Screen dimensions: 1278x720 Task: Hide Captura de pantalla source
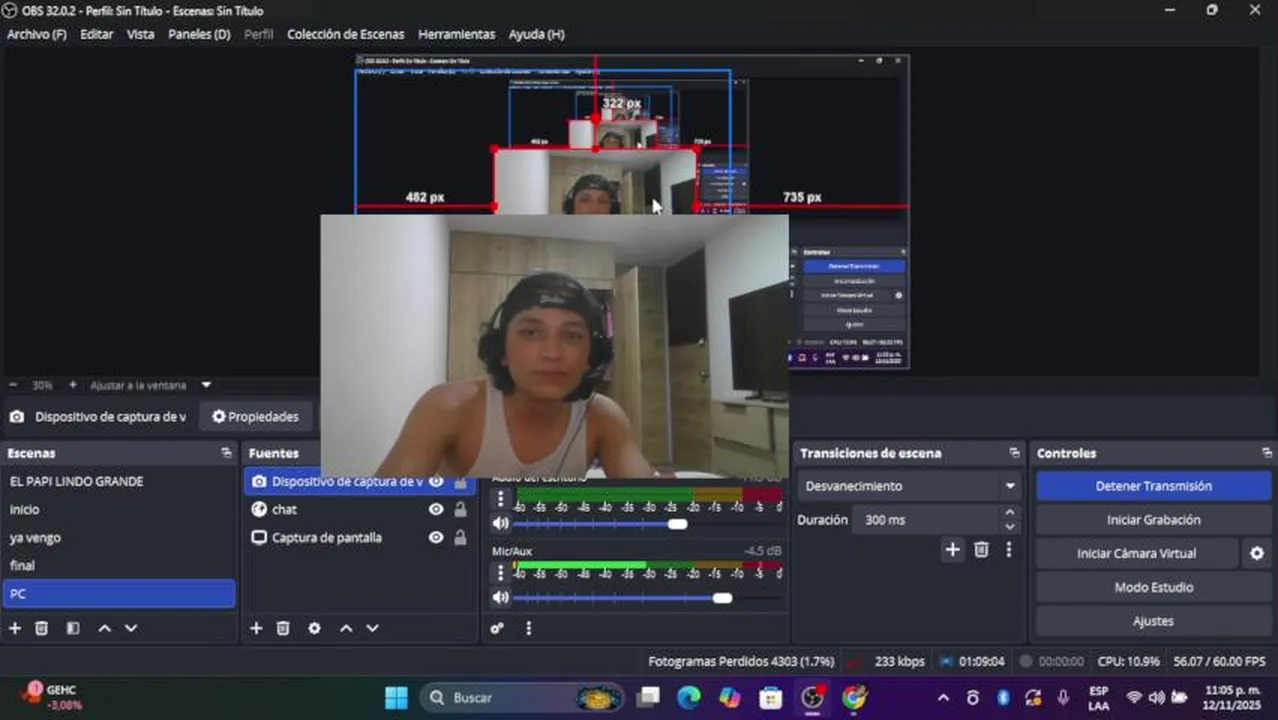coord(436,537)
